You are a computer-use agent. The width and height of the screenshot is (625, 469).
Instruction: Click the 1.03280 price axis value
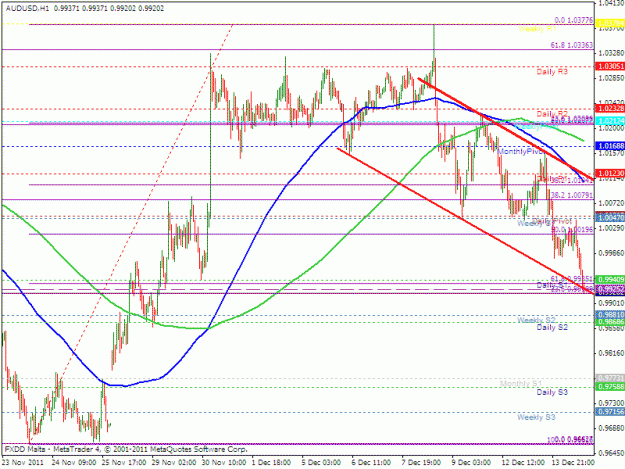610,53
